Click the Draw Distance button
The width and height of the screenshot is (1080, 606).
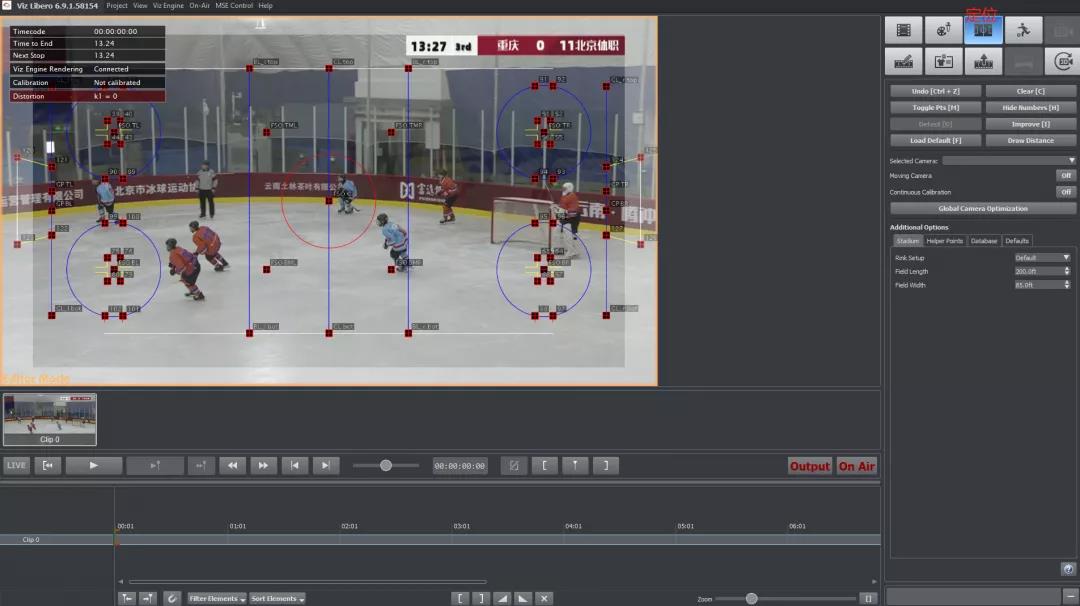[x=1030, y=140]
